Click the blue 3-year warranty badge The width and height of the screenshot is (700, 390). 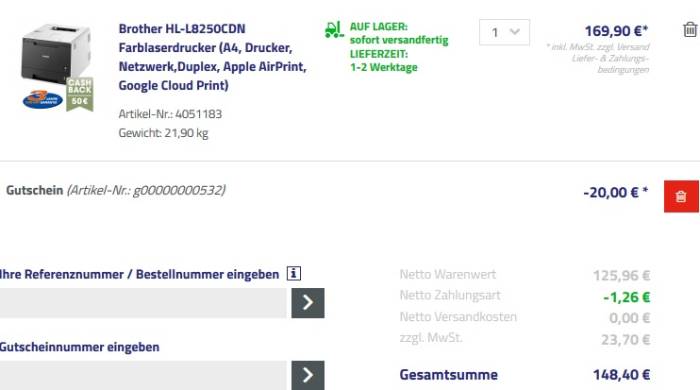tap(42, 99)
